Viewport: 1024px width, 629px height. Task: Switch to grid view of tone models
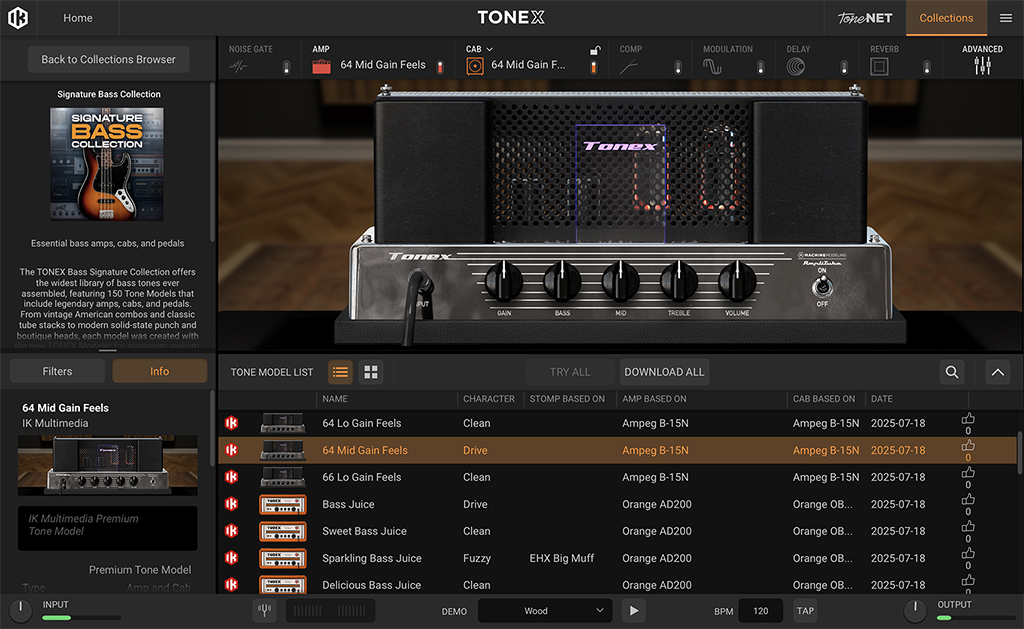(371, 372)
